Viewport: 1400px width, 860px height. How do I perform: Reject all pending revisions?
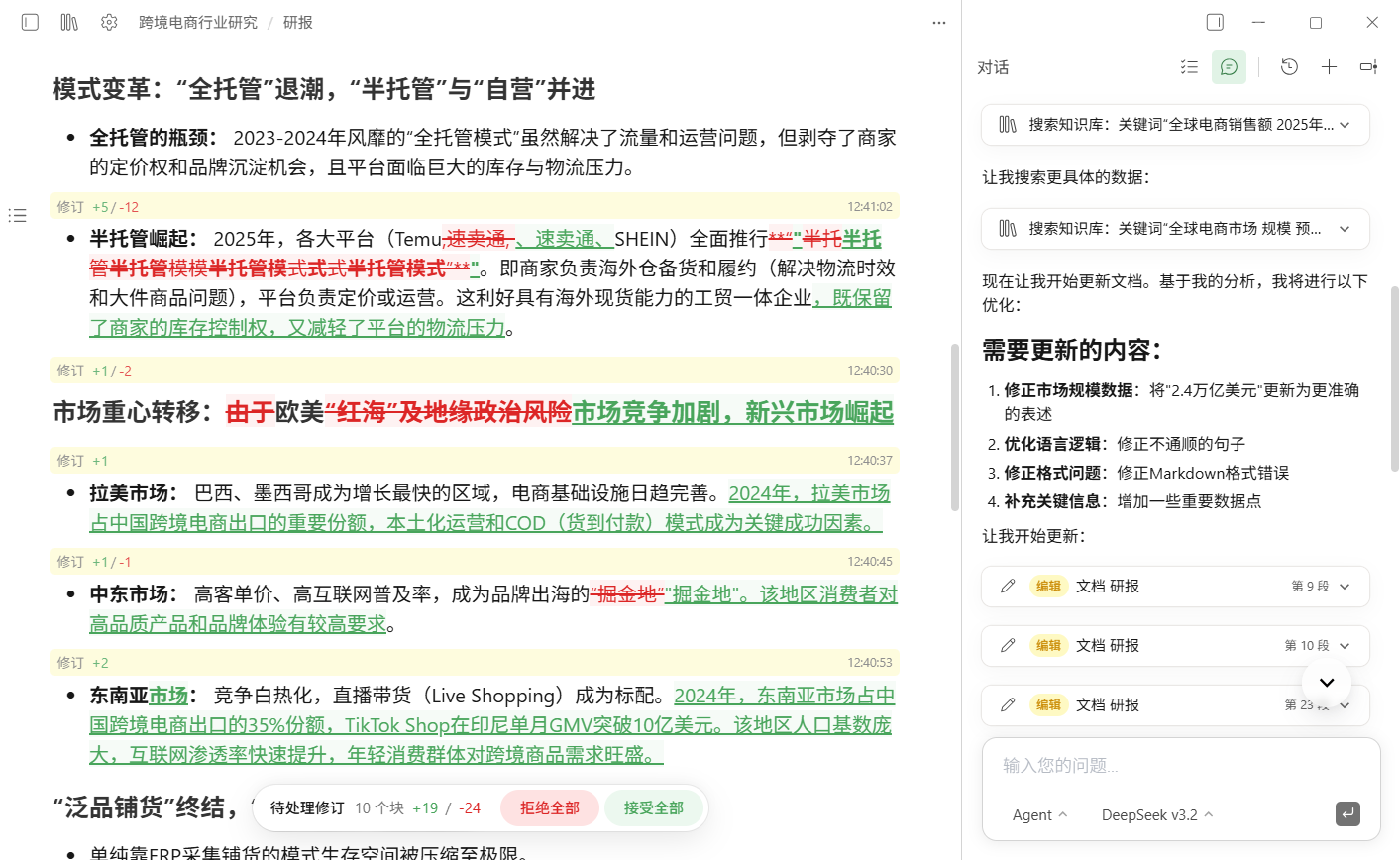pos(550,807)
